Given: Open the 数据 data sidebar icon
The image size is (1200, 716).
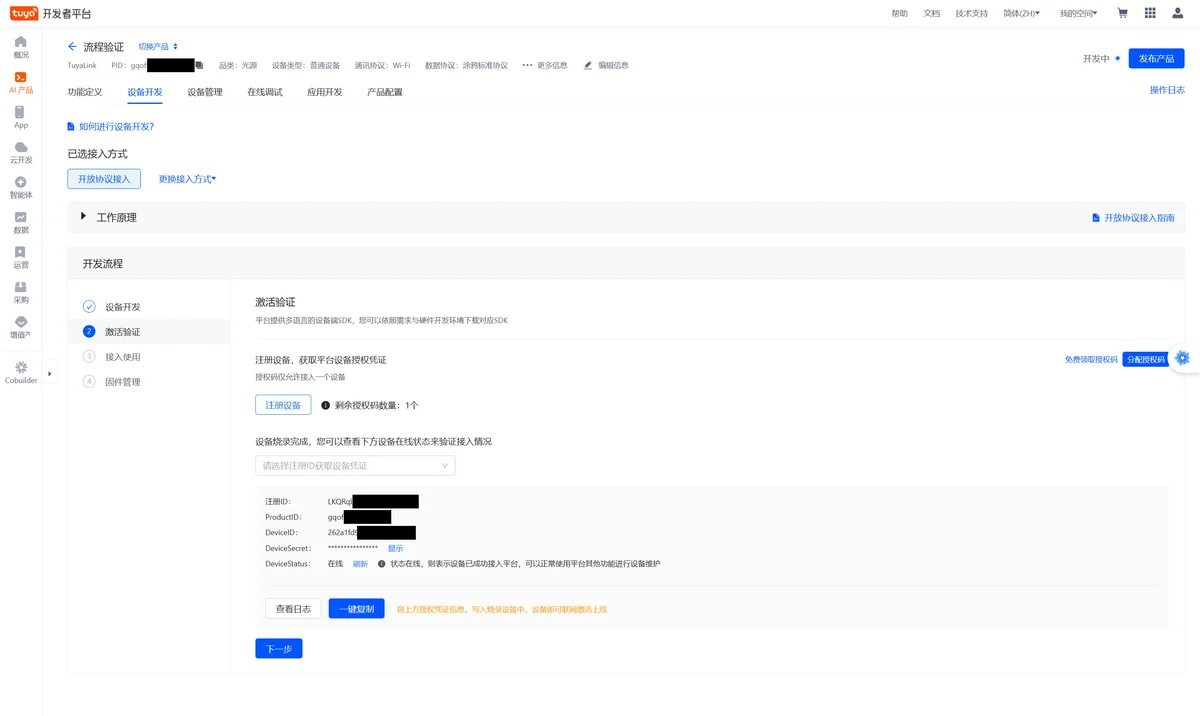Looking at the screenshot, I should click(21, 217).
